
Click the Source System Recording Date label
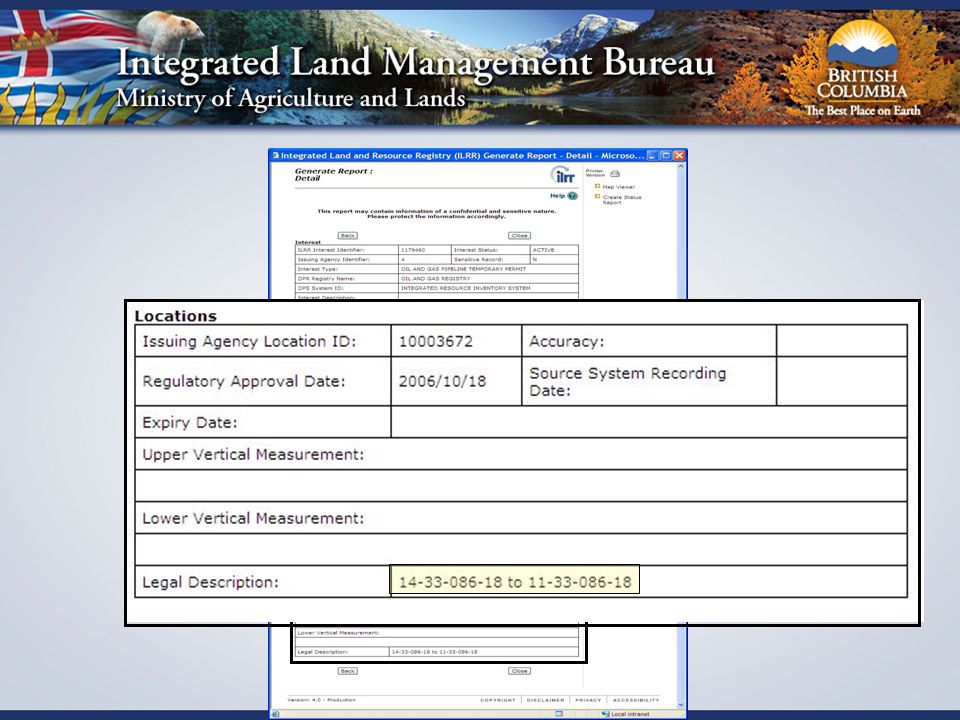coord(628,381)
